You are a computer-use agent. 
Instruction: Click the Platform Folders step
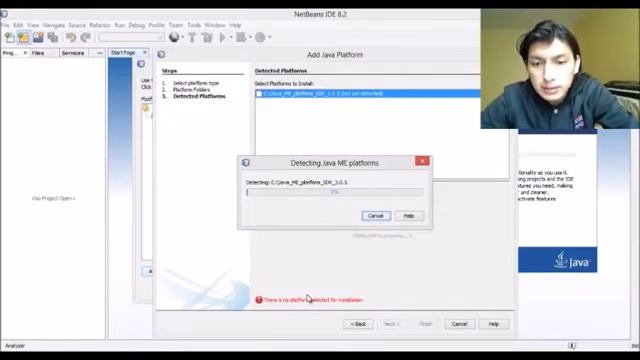pyautogui.click(x=191, y=89)
